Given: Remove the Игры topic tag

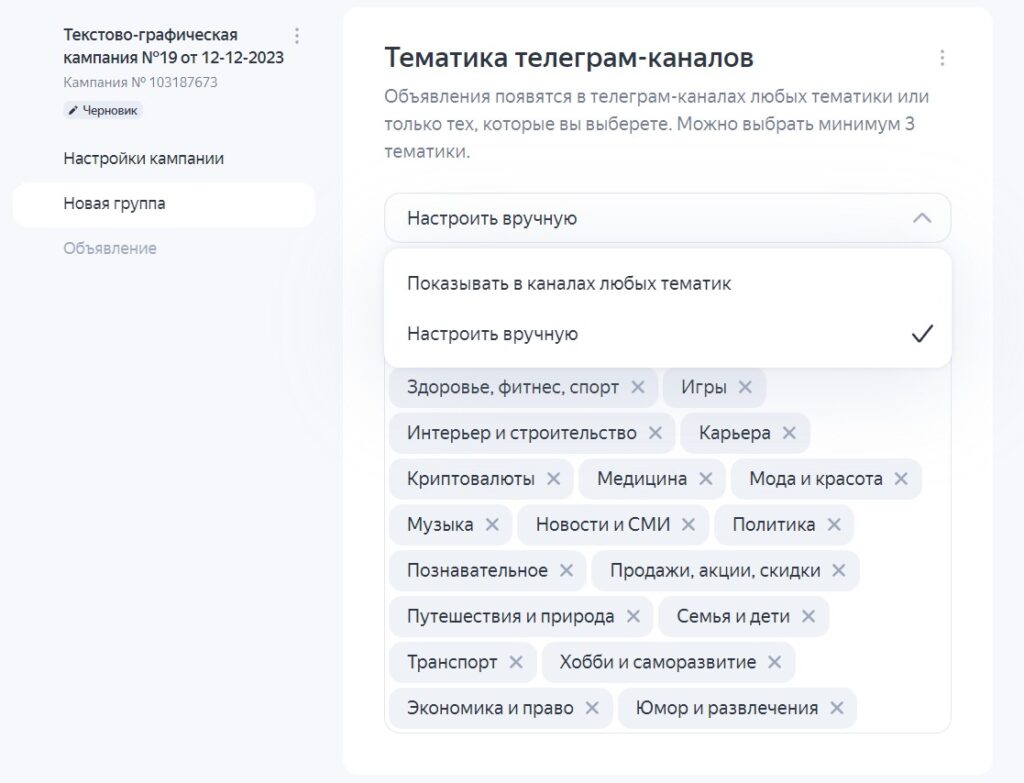Looking at the screenshot, I should pos(745,387).
